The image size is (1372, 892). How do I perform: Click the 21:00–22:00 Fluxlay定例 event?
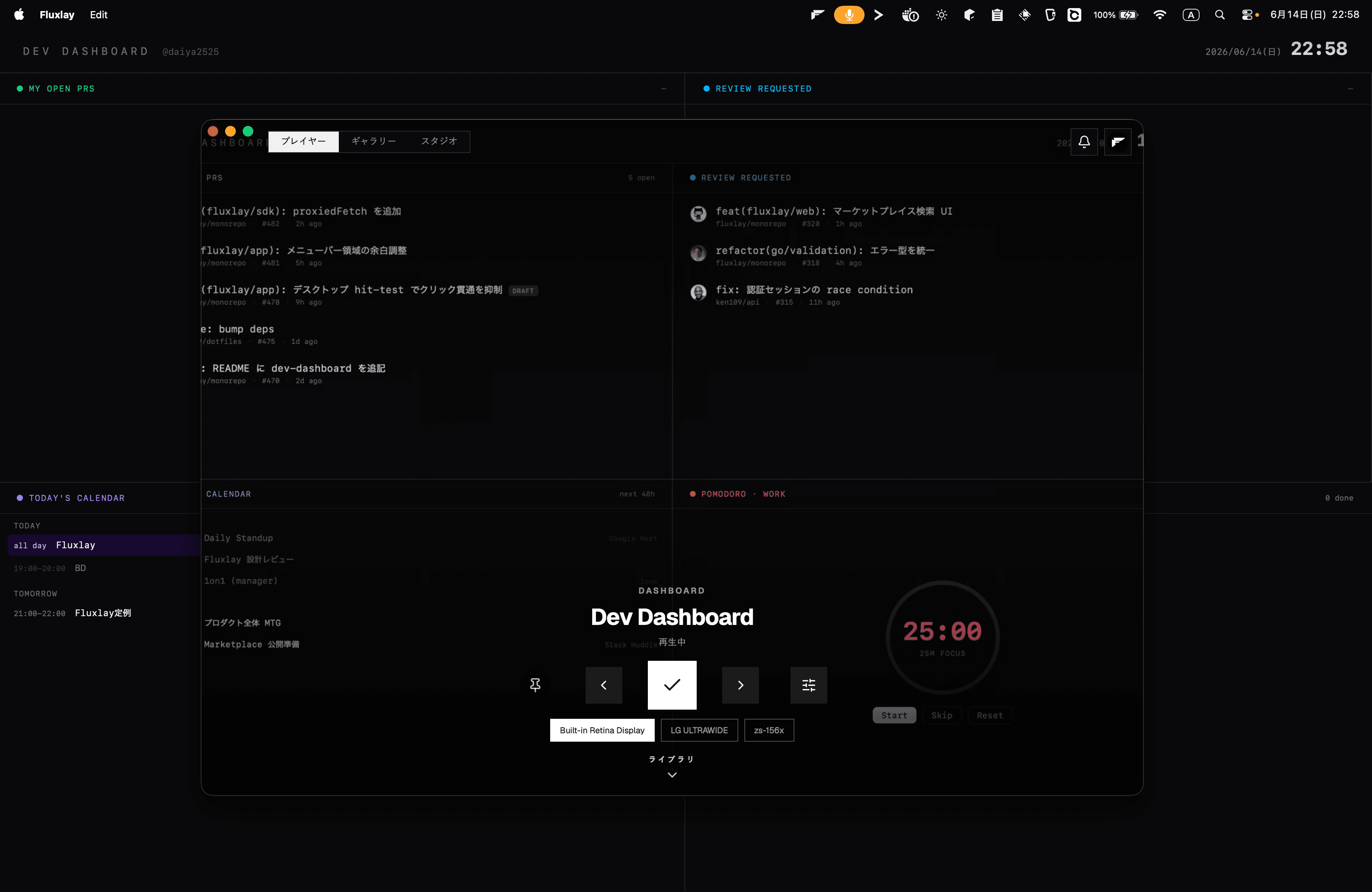click(x=72, y=613)
